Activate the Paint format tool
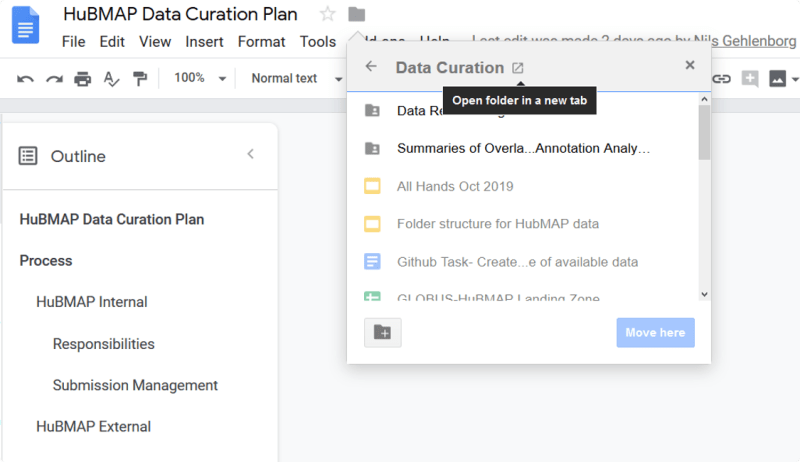800x462 pixels. coord(140,78)
